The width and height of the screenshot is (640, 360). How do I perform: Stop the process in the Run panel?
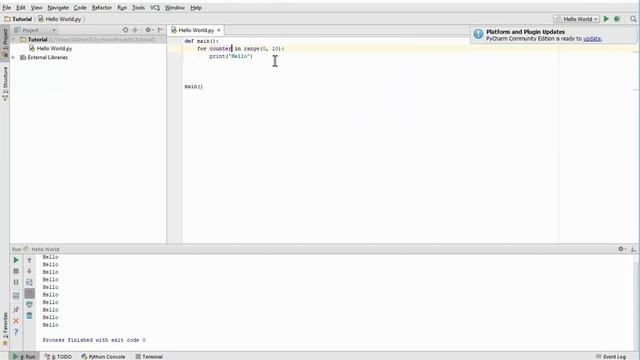point(16,271)
